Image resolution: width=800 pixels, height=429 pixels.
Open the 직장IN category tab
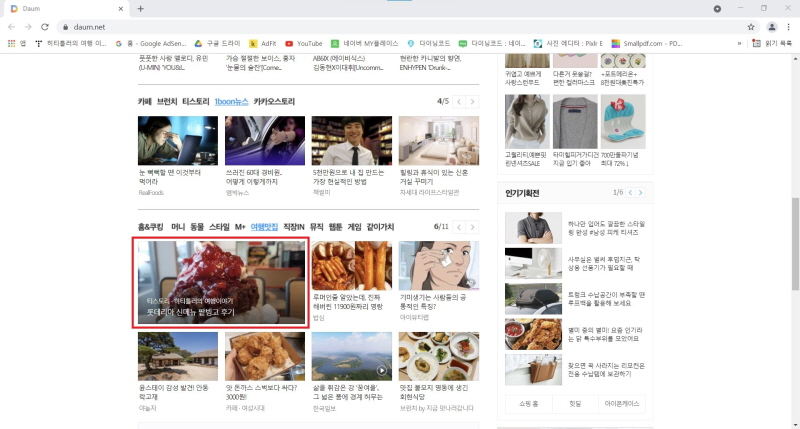[294, 227]
